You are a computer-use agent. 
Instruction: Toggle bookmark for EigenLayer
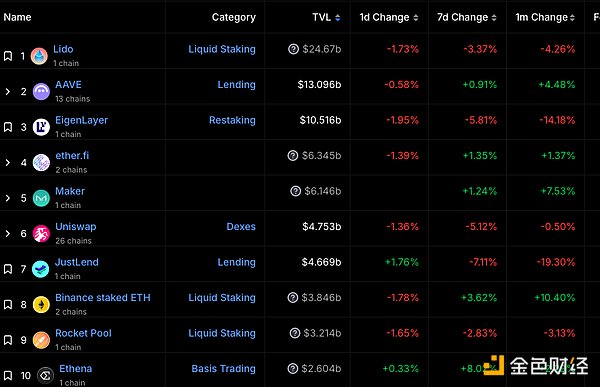[x=8, y=127]
